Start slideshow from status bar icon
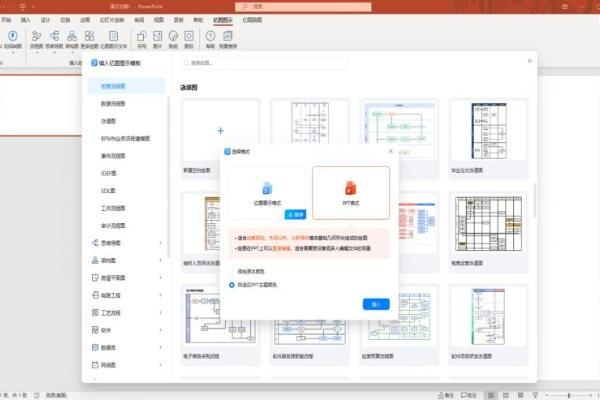600x400 pixels. point(535,395)
